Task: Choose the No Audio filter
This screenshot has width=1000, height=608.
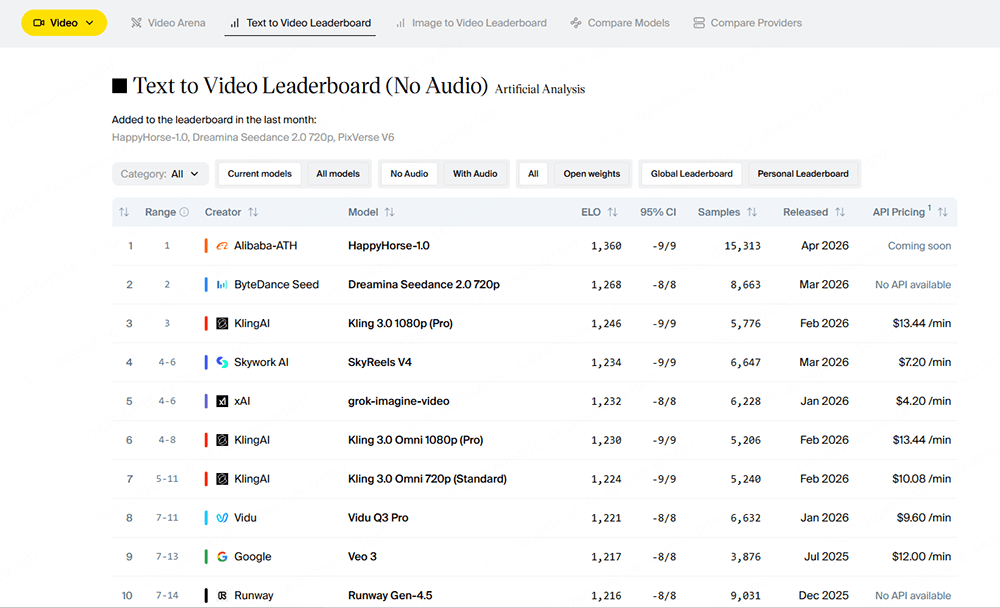Action: pyautogui.click(x=409, y=174)
